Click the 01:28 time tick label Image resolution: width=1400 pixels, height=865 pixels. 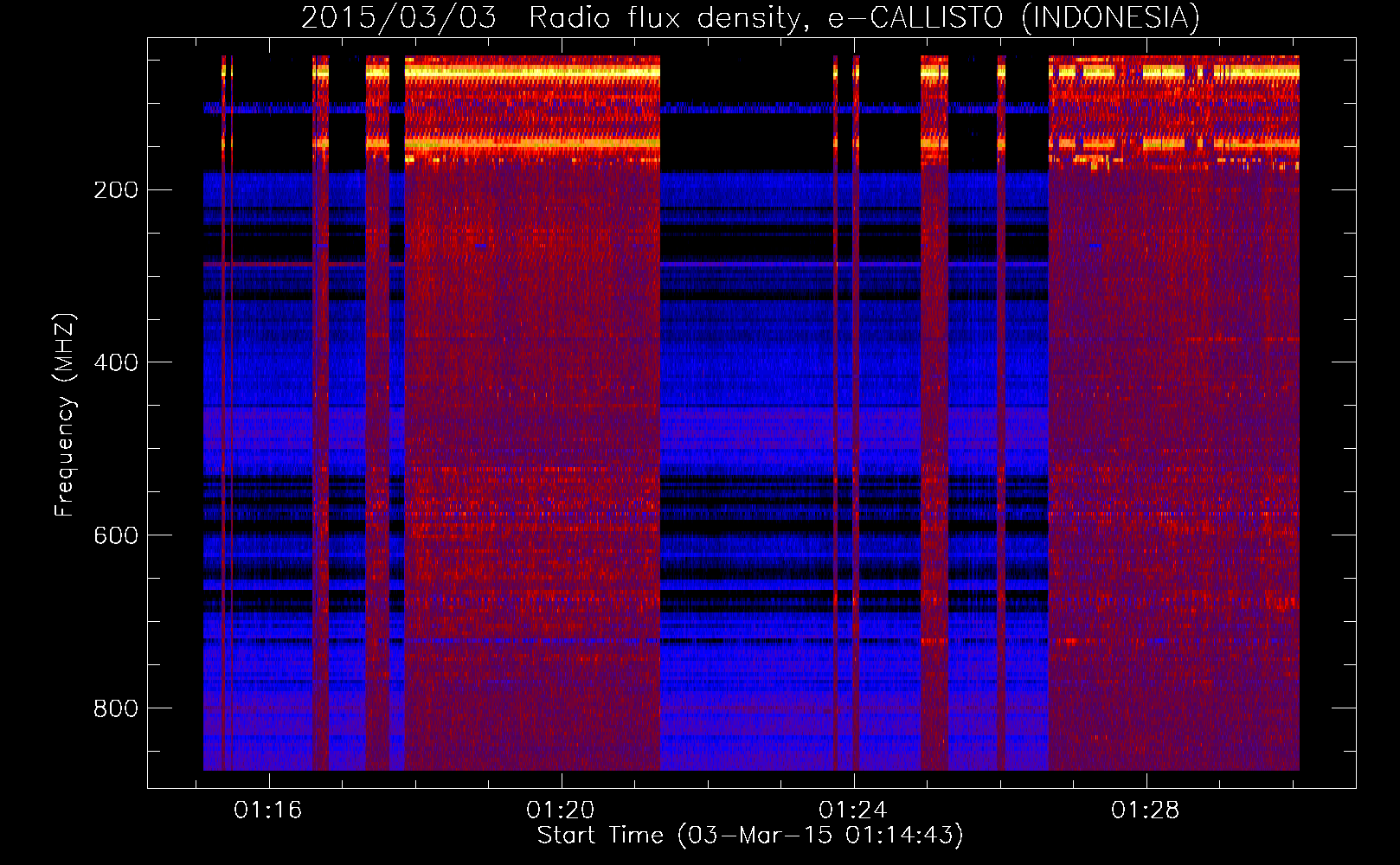tap(1146, 811)
